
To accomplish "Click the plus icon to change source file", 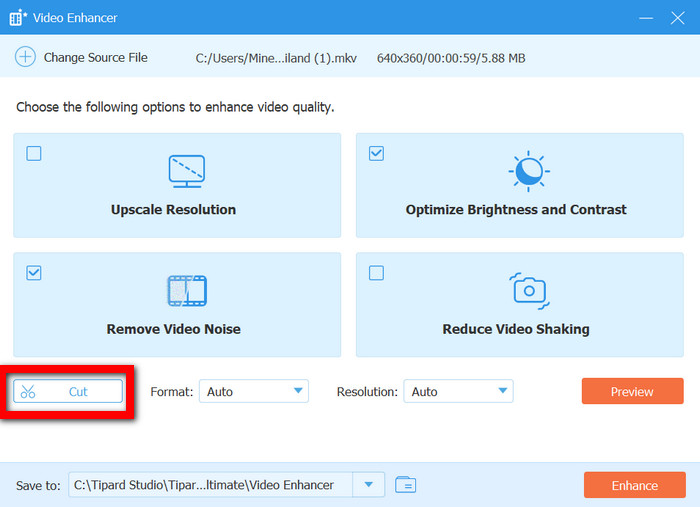I will [x=25, y=58].
